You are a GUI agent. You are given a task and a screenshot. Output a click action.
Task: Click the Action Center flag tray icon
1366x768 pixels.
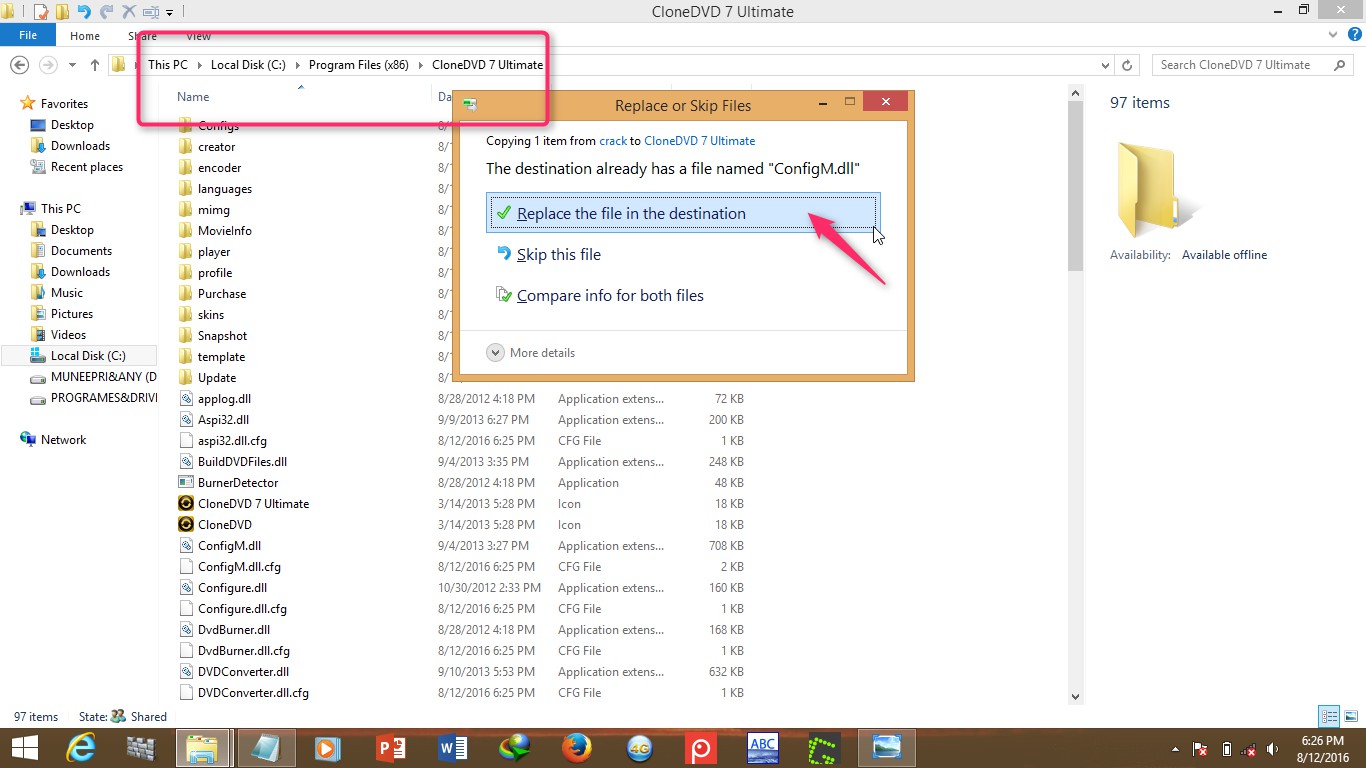pos(1200,748)
